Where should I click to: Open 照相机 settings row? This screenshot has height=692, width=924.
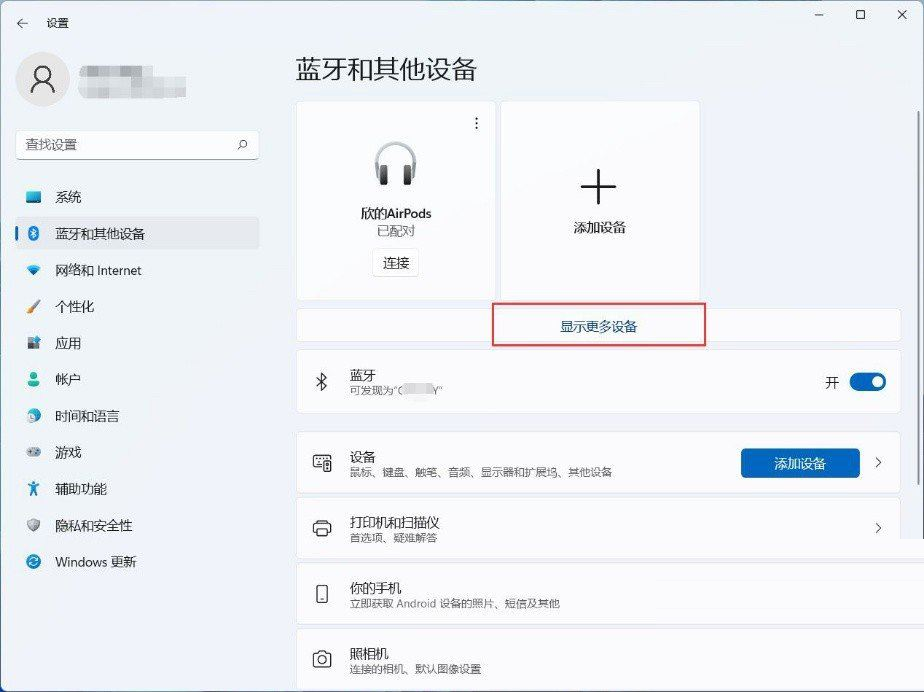click(x=610, y=660)
